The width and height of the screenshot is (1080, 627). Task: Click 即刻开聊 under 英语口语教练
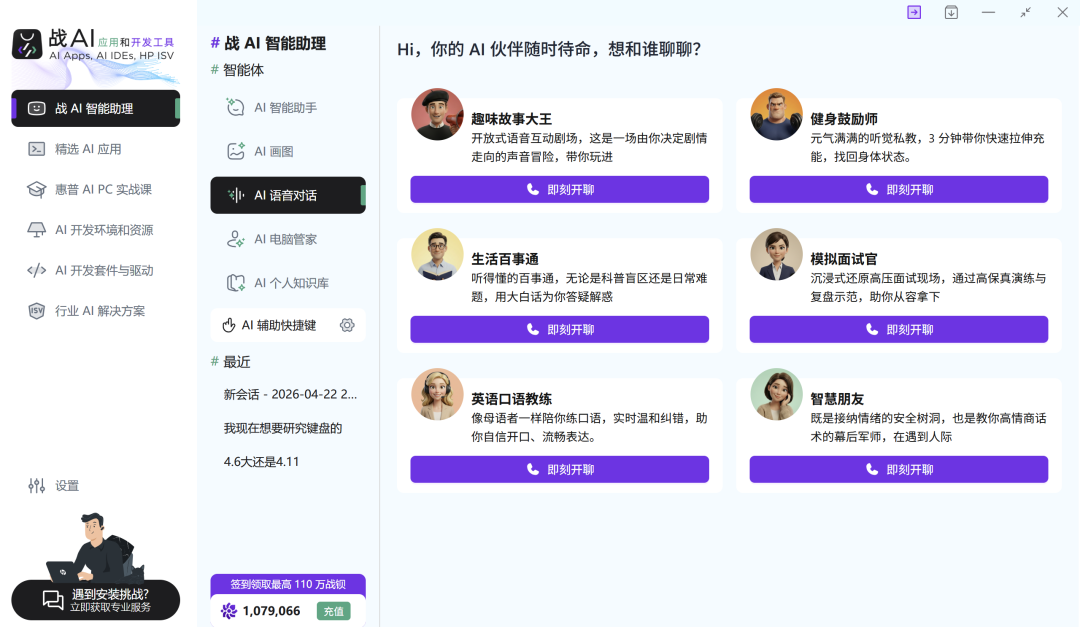coord(559,469)
